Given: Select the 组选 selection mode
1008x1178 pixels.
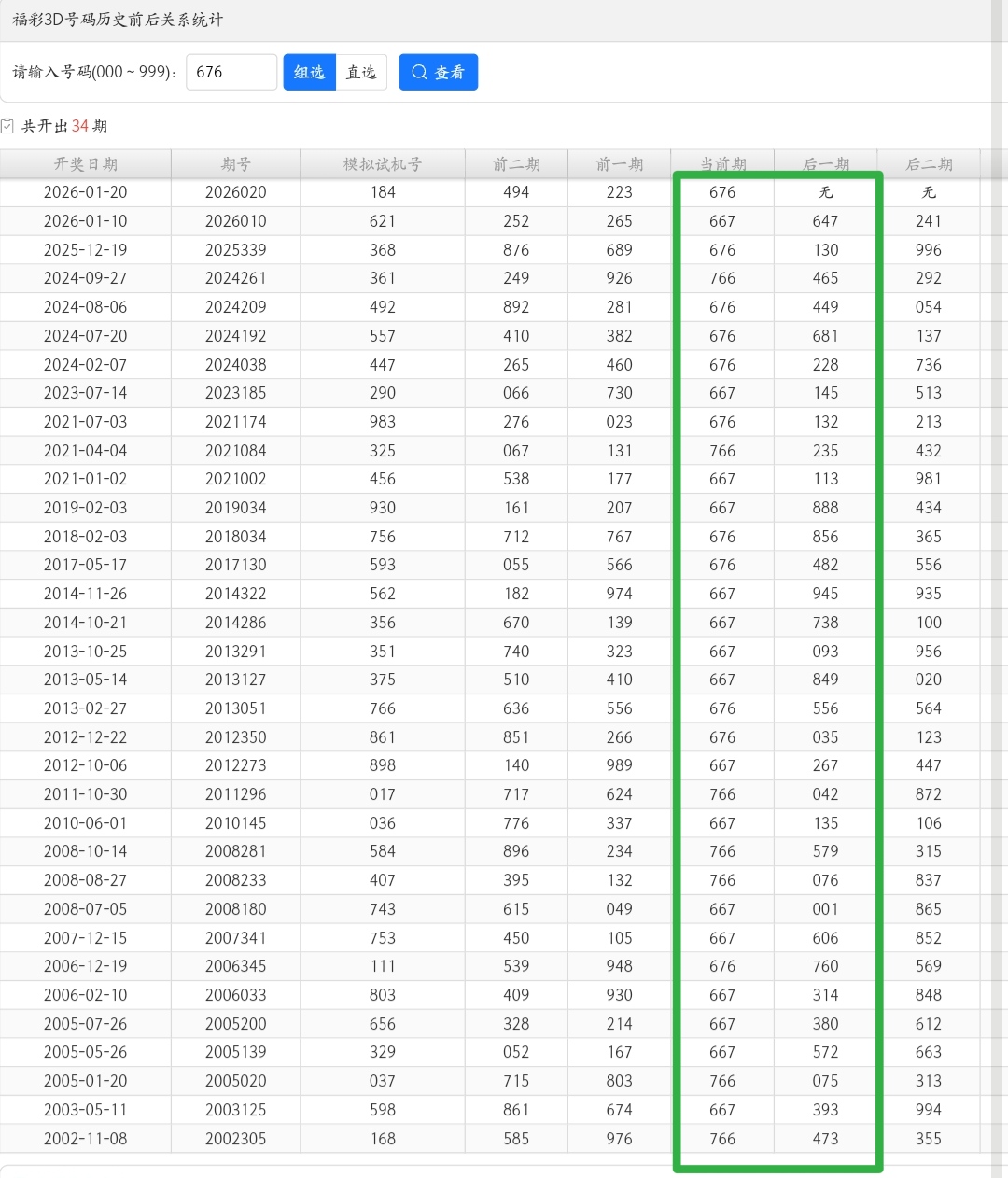Looking at the screenshot, I should tap(309, 72).
